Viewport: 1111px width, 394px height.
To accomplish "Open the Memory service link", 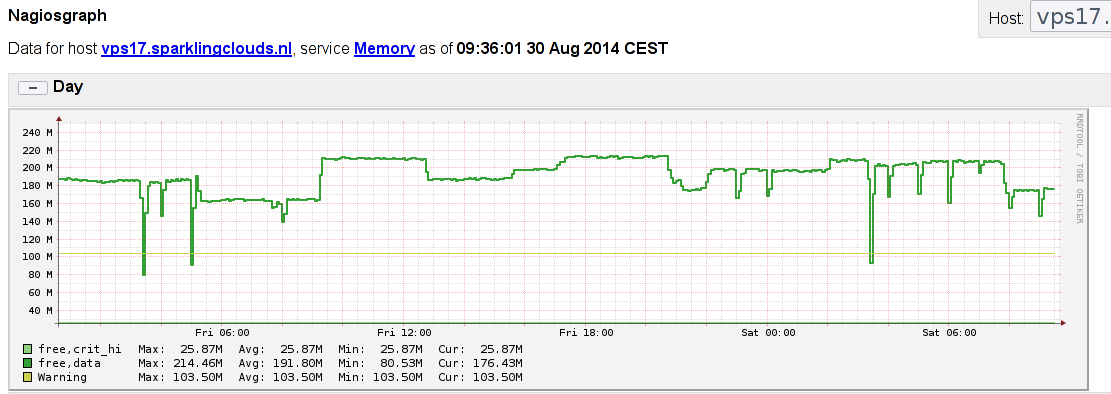I will [384, 49].
